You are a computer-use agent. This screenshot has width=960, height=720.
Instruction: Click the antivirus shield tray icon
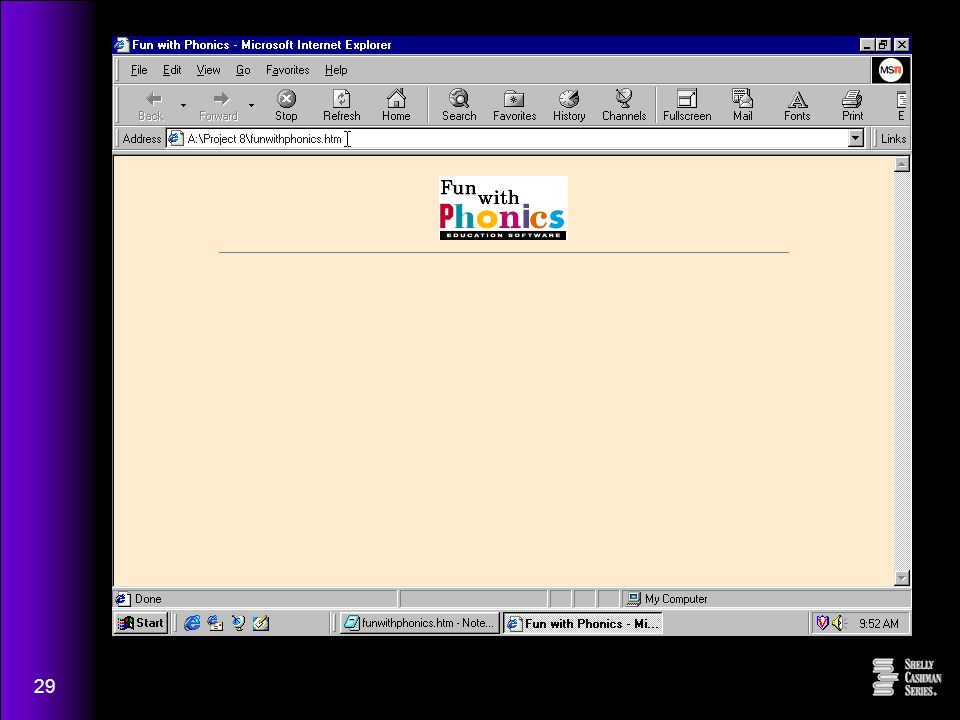822,623
